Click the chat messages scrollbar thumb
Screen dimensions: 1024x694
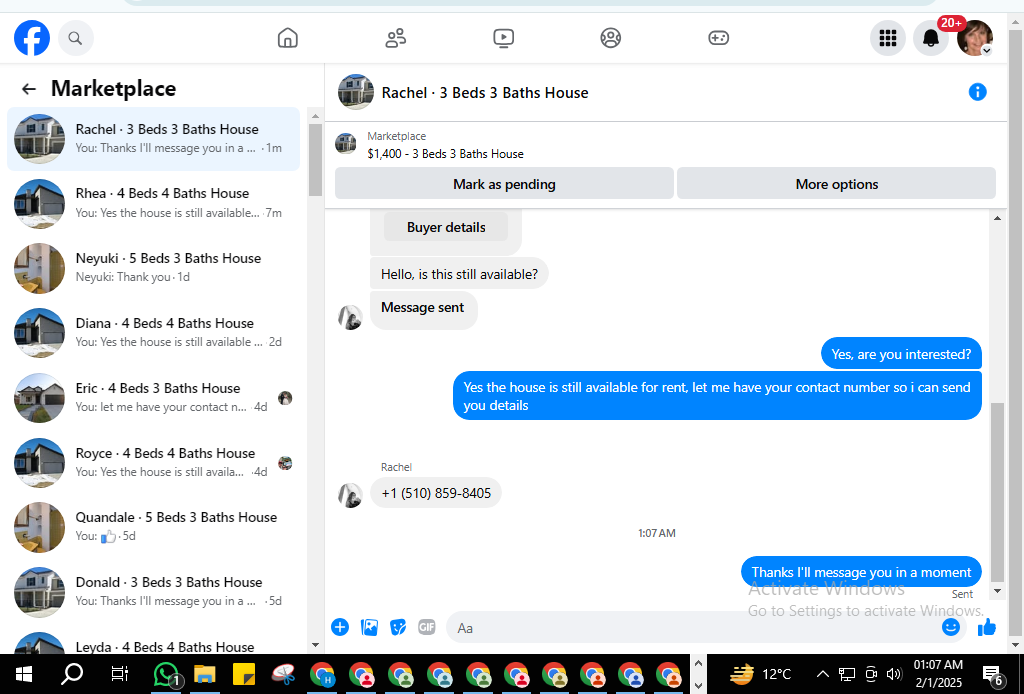[x=997, y=491]
